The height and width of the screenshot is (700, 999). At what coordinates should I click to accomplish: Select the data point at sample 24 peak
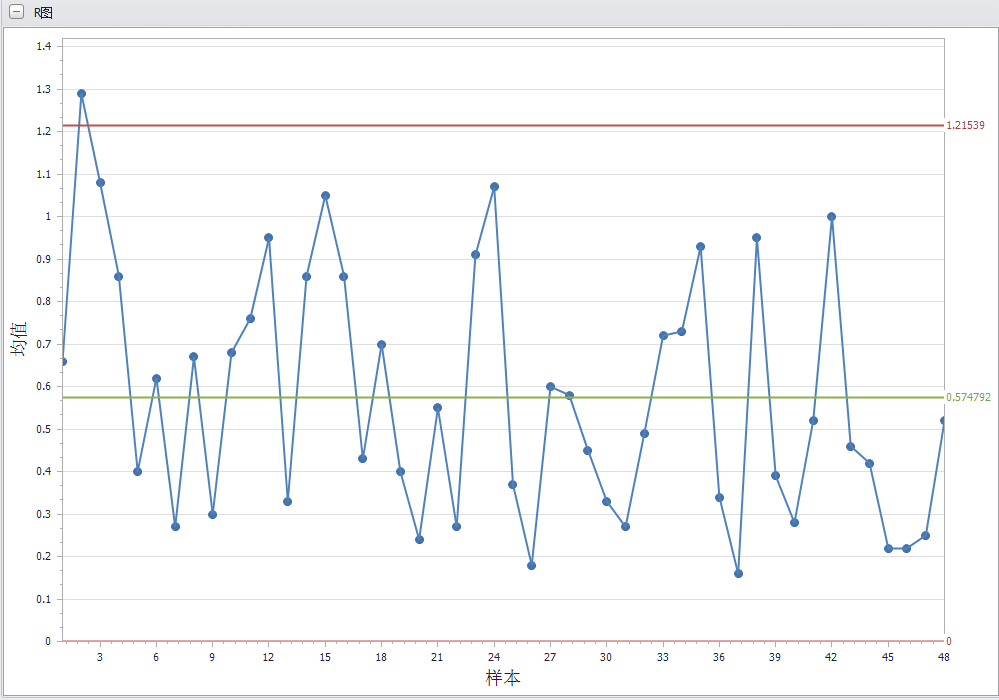pyautogui.click(x=494, y=187)
